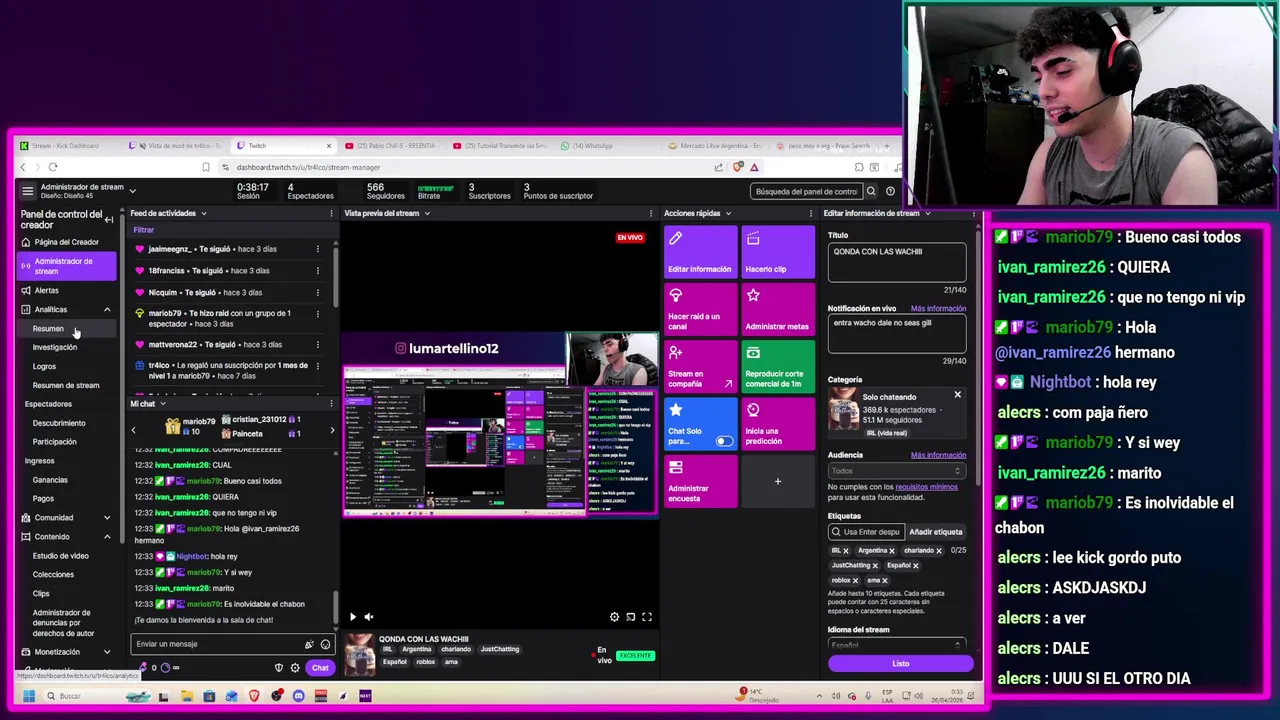
Task: Click the search magnifier icon in dashboard header
Action: click(871, 191)
